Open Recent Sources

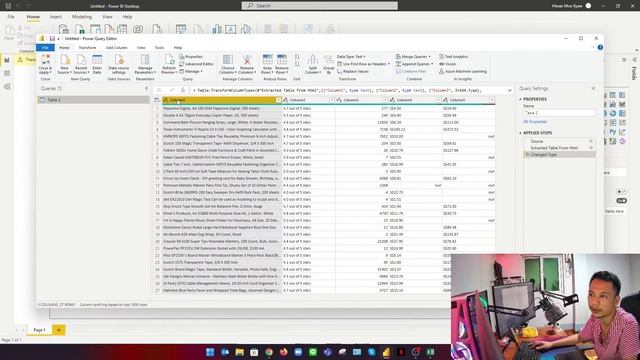[81, 64]
